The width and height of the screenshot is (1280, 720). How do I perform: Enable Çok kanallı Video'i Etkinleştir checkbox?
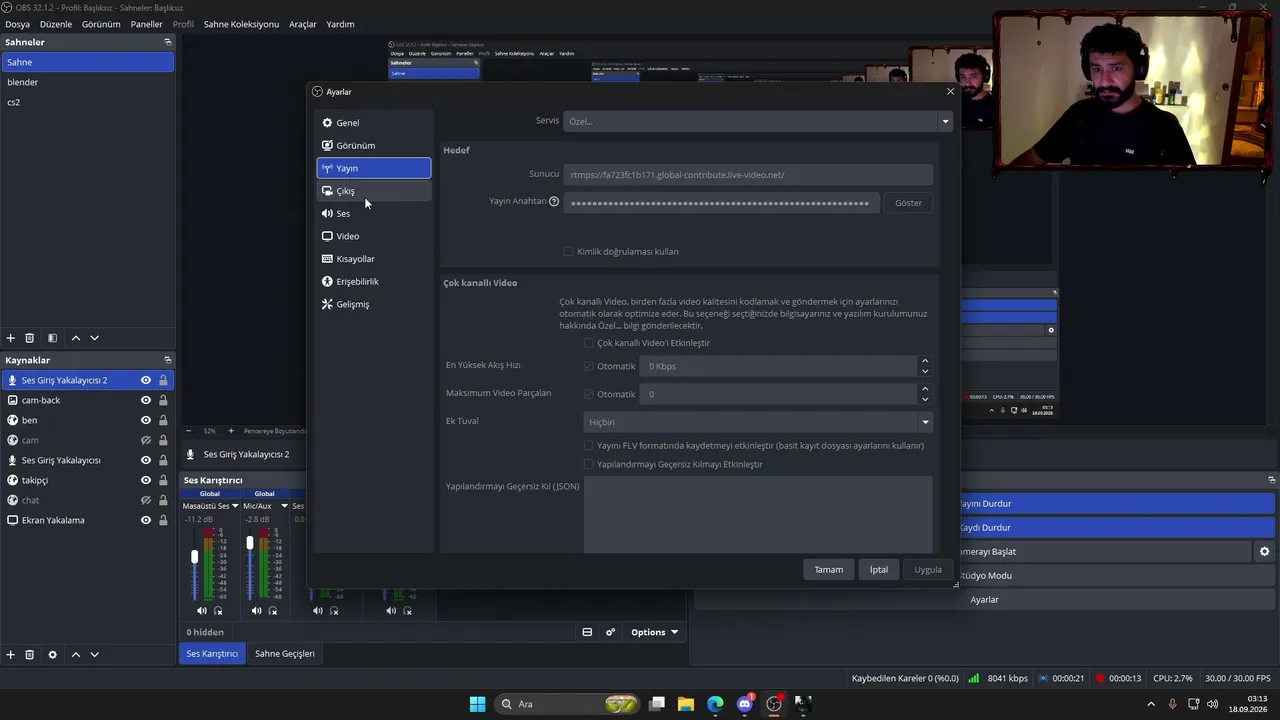click(x=589, y=343)
